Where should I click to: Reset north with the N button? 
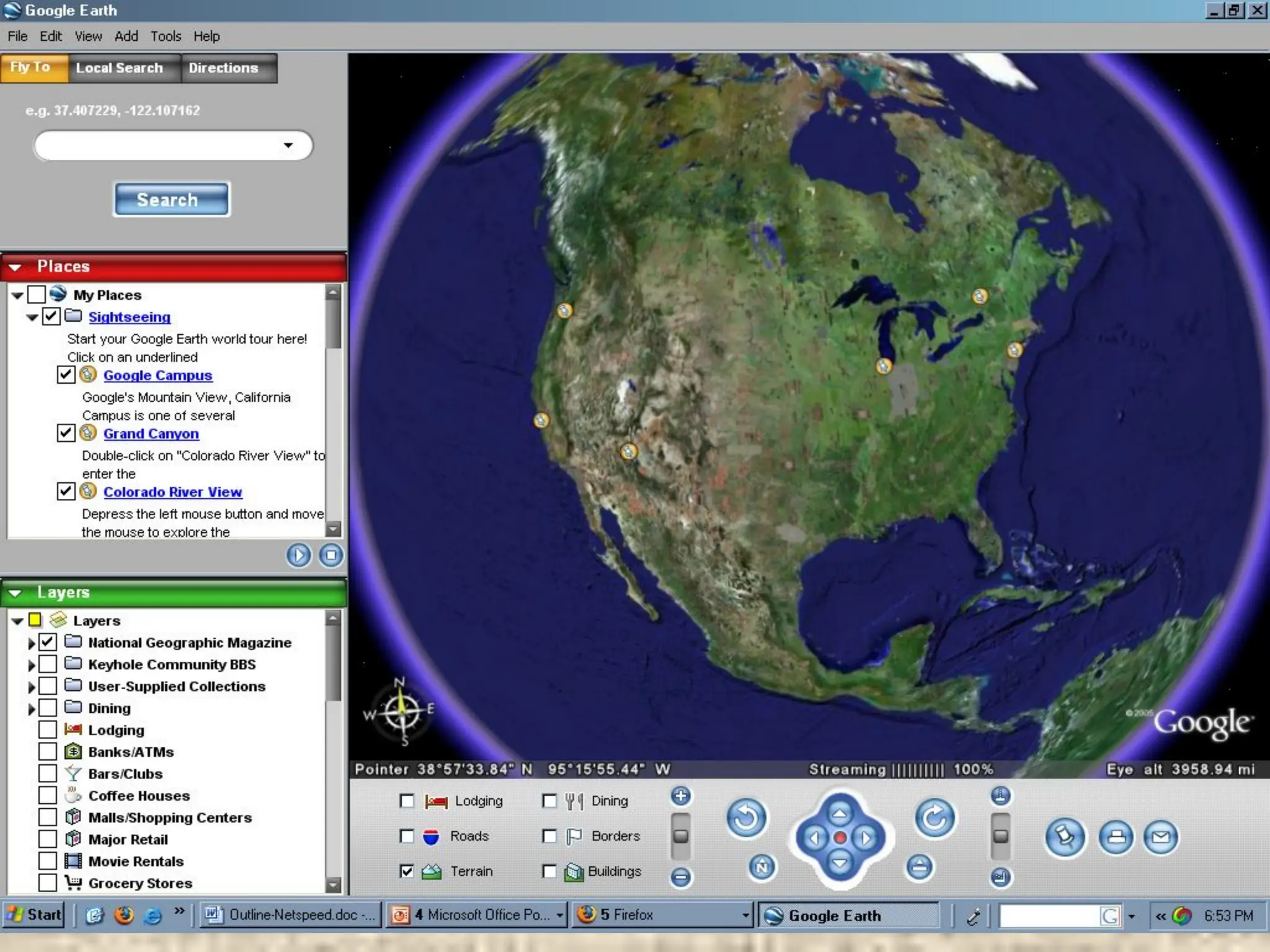click(x=762, y=866)
